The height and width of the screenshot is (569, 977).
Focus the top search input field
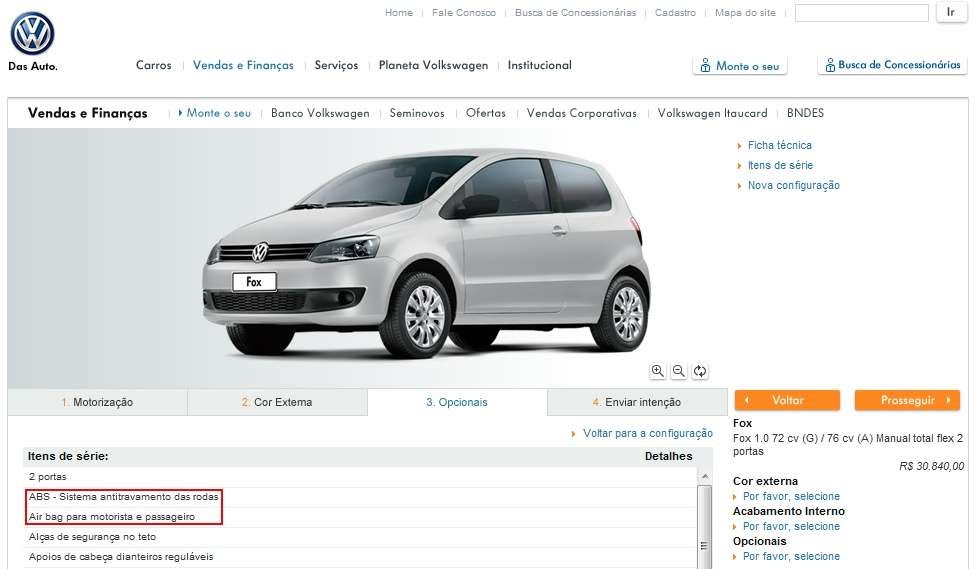coord(862,12)
